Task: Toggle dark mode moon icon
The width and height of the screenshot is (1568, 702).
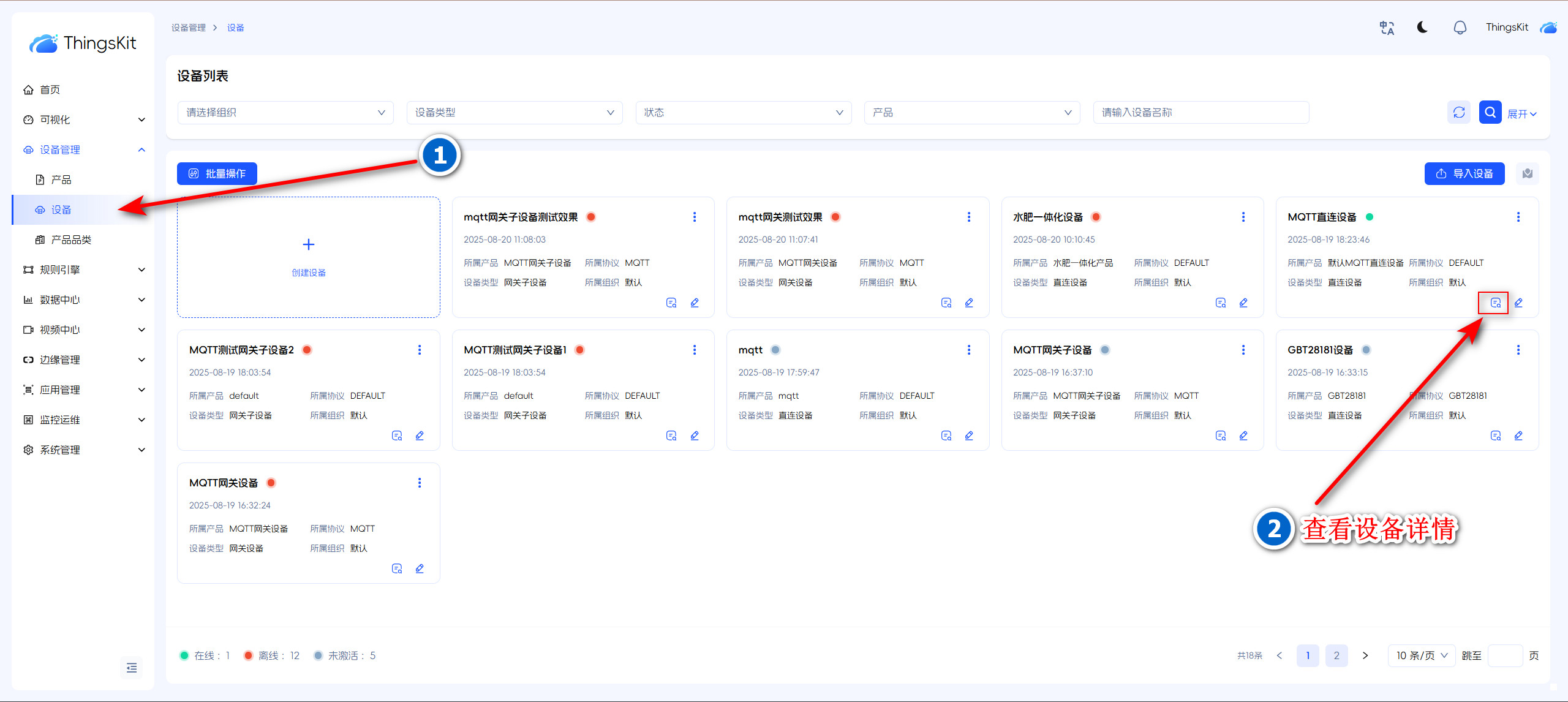Action: [x=1423, y=28]
